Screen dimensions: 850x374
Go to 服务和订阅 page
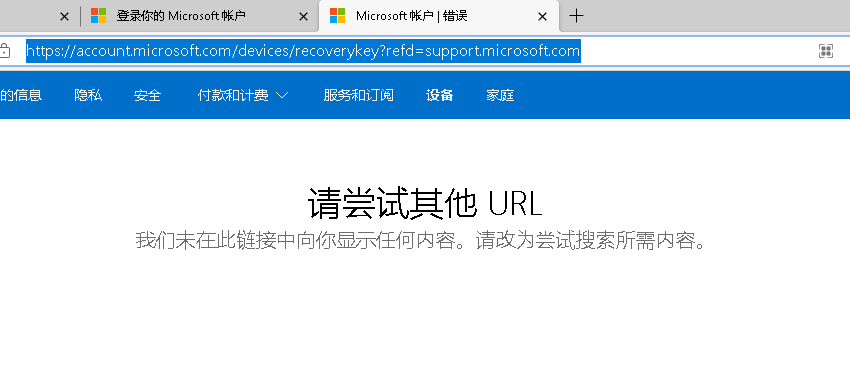click(x=358, y=95)
